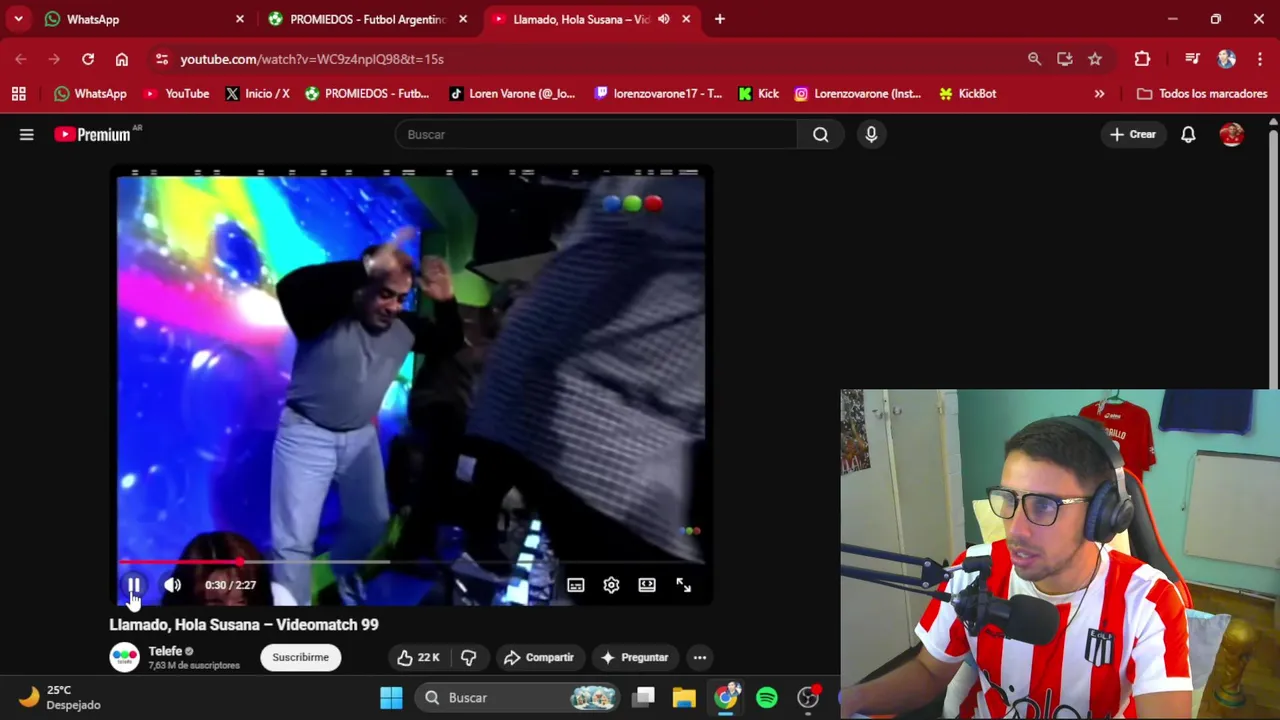Open Chrome three-dot menu

tap(1259, 59)
